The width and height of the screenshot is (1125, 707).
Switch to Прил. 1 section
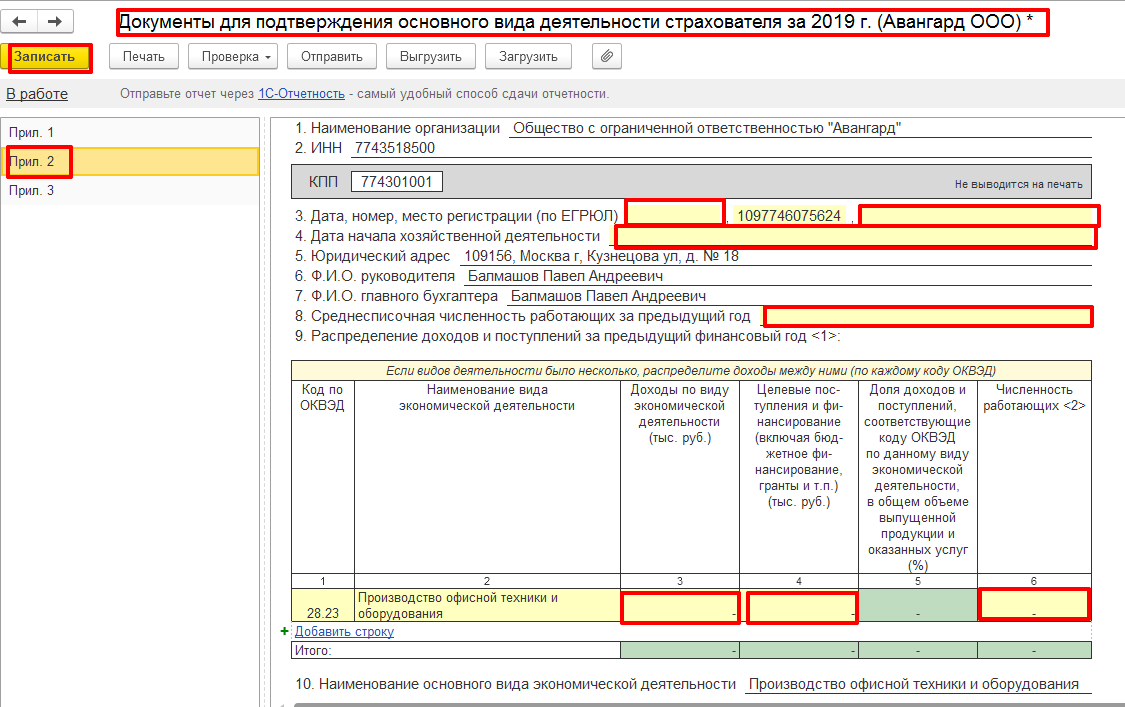(31, 133)
